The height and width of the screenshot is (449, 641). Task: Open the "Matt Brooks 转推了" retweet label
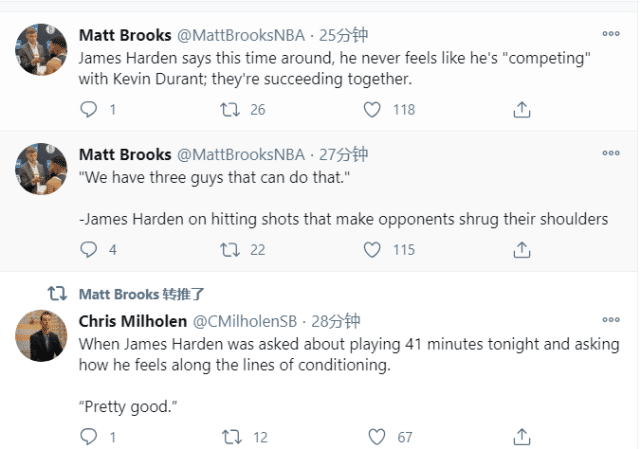[x=141, y=294]
